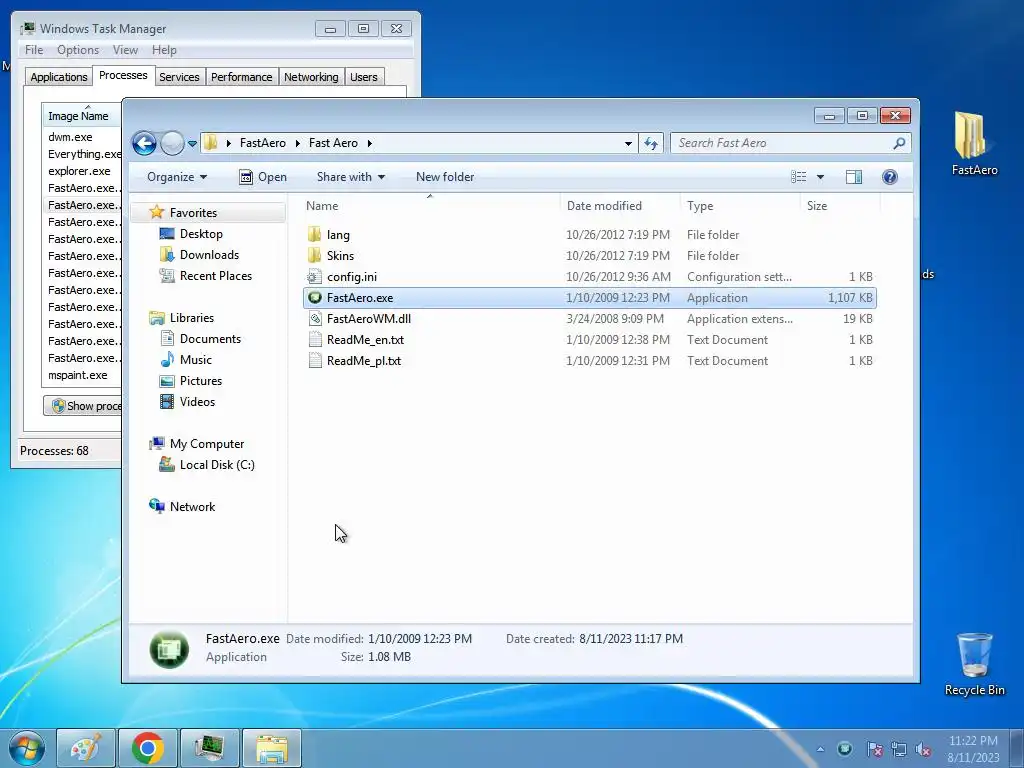Open Task Manager Help menu
Image resolution: width=1024 pixels, height=768 pixels.
click(x=164, y=50)
